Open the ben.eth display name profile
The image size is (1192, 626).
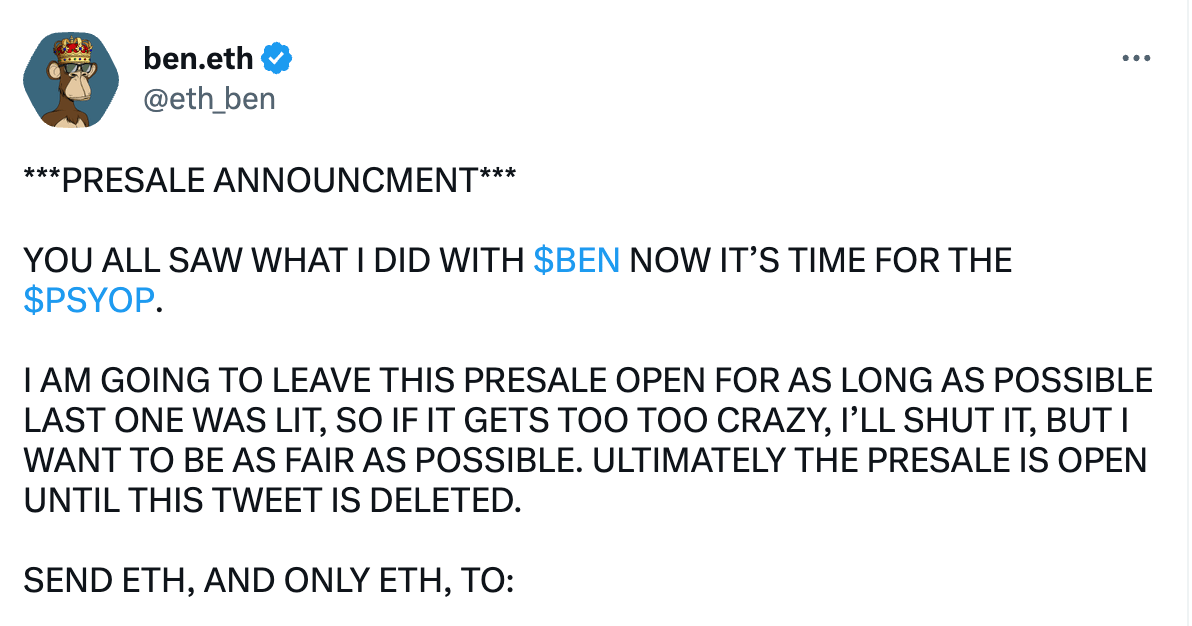coord(198,59)
